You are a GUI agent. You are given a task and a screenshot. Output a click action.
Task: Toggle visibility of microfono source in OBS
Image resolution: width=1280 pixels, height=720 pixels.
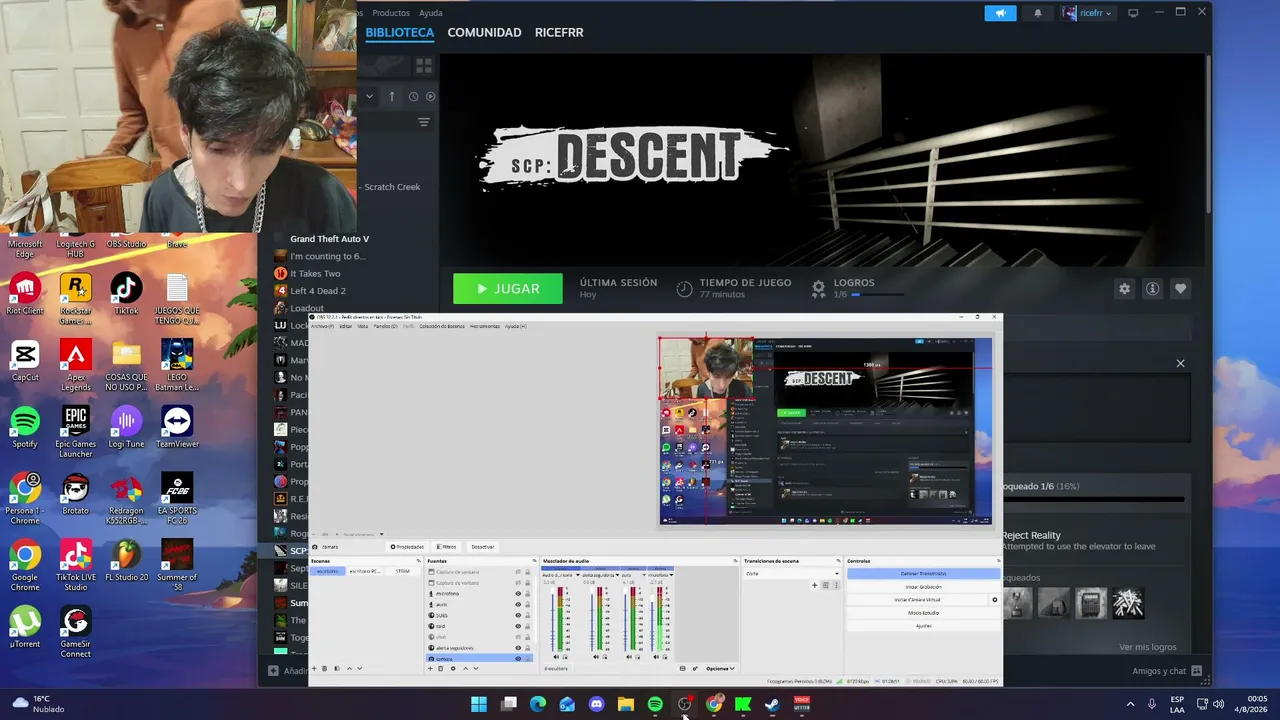(x=518, y=594)
